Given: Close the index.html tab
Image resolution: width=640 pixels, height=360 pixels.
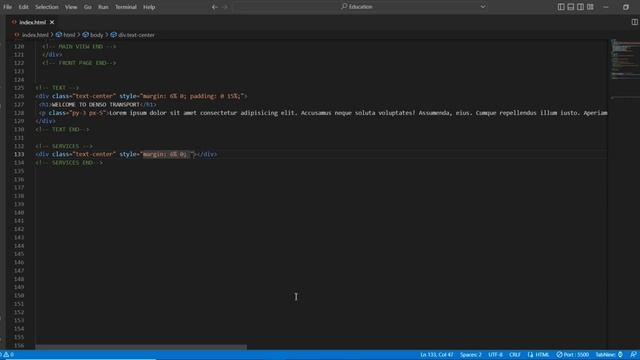Looking at the screenshot, I should 52,22.
